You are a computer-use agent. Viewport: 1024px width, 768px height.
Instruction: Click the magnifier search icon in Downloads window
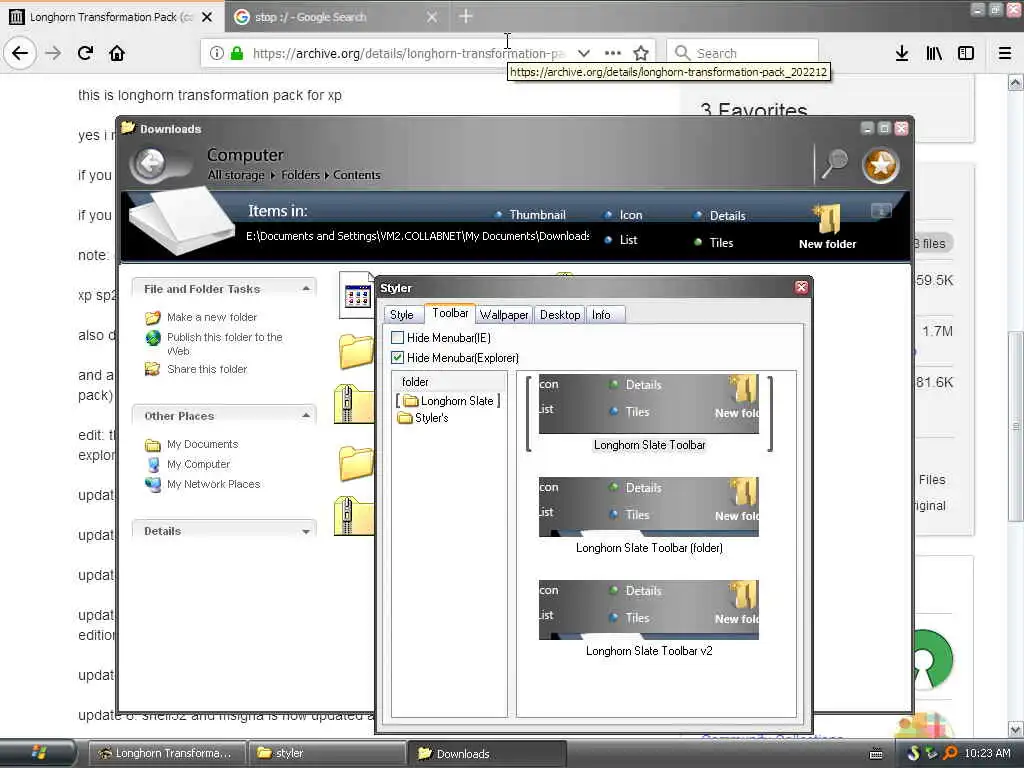coord(835,163)
